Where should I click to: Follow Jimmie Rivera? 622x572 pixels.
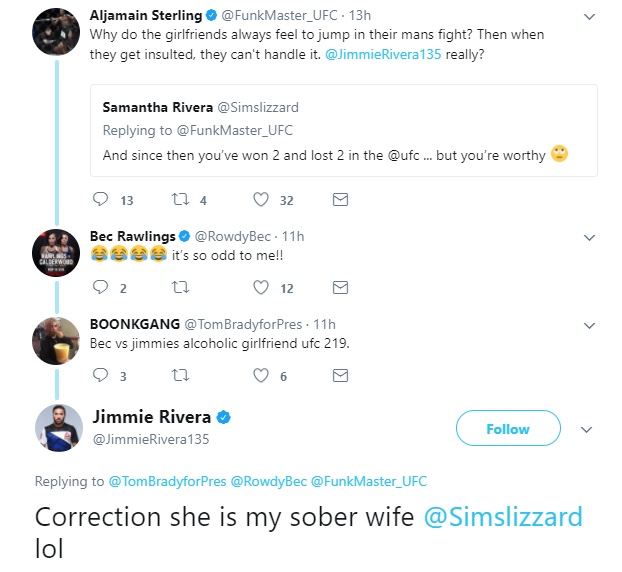pyautogui.click(x=507, y=429)
